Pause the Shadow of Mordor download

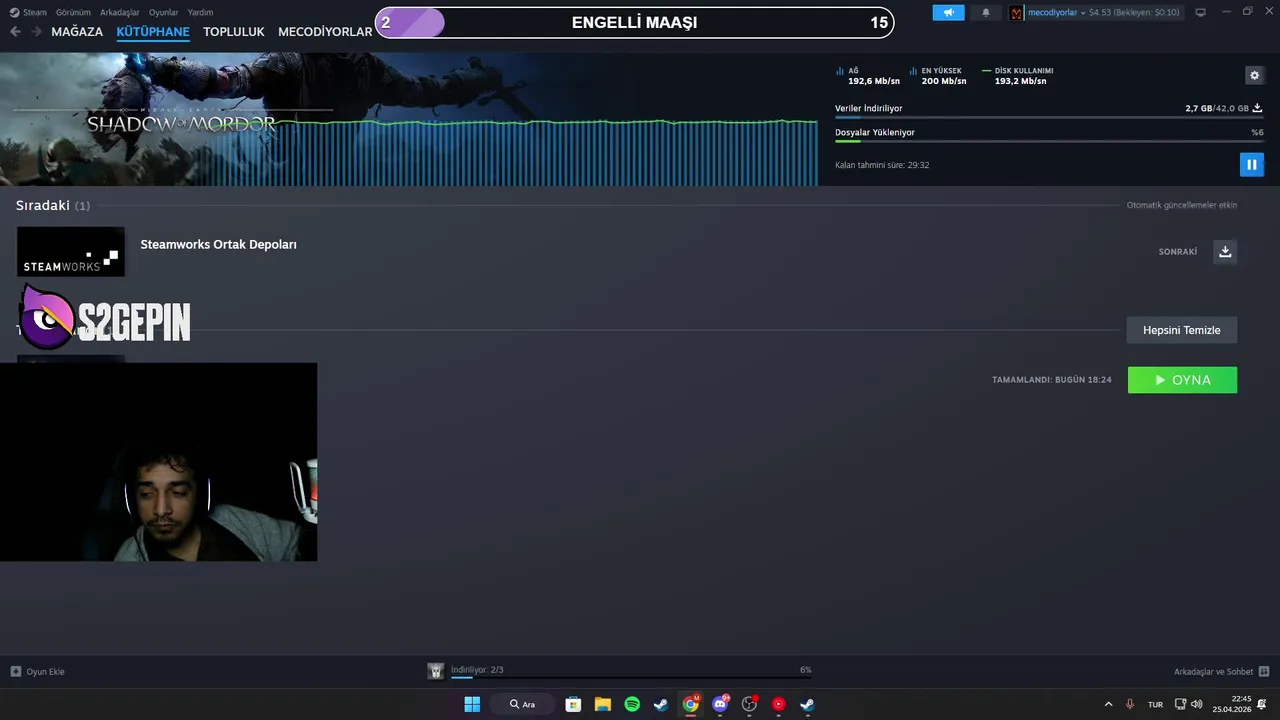[x=1251, y=164]
